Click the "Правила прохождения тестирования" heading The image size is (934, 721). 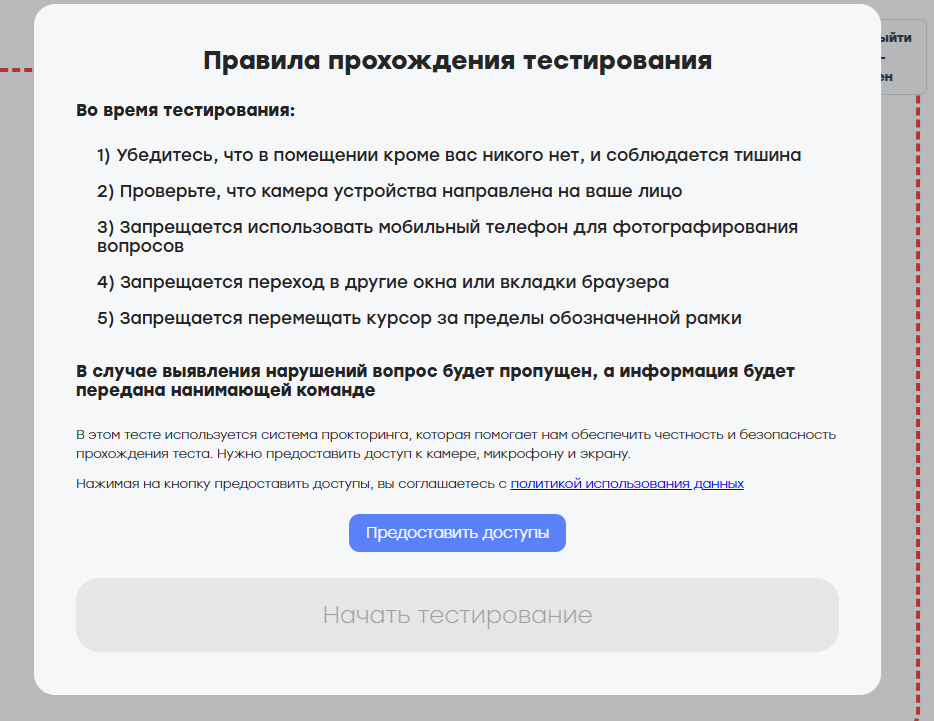click(x=457, y=61)
